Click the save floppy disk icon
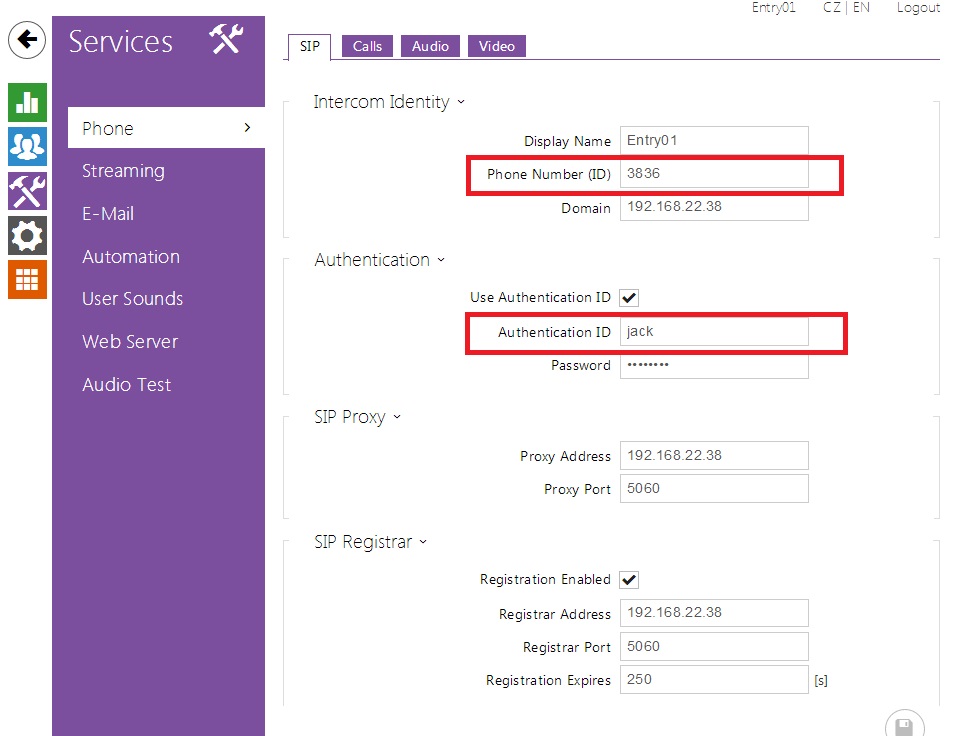Image resolution: width=961 pixels, height=736 pixels. (904, 726)
